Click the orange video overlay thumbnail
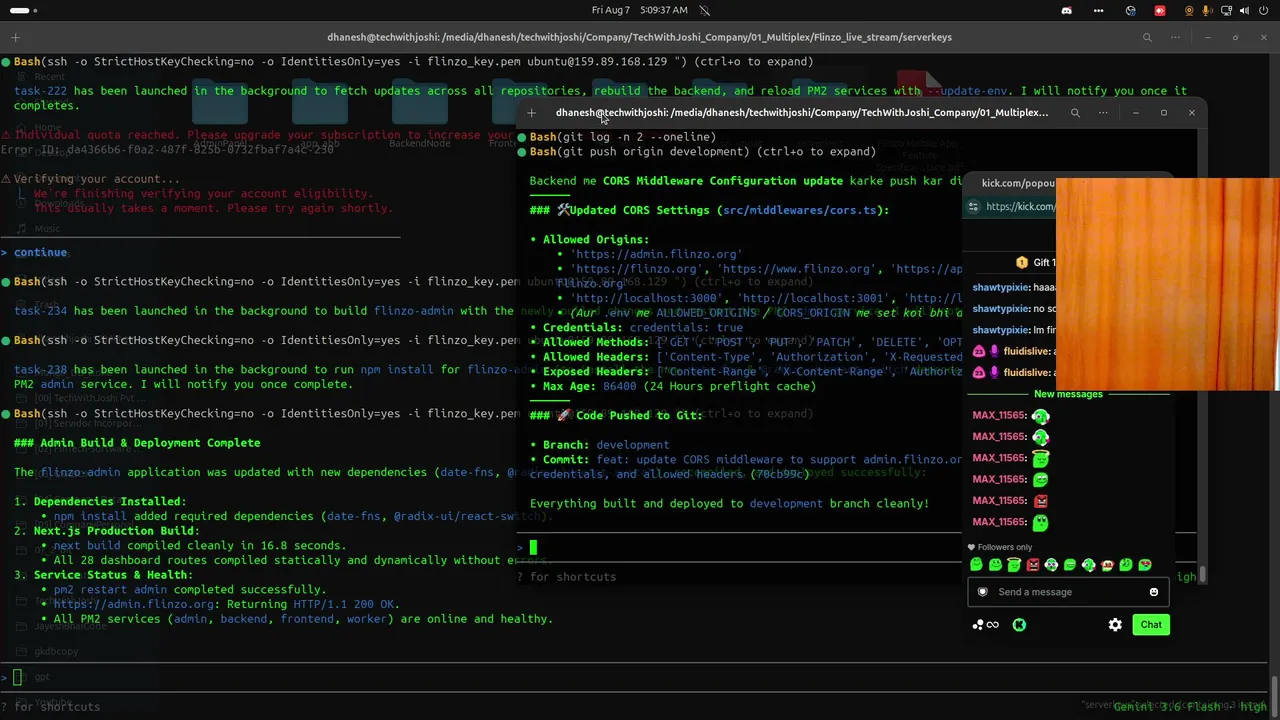The width and height of the screenshot is (1280, 720). pyautogui.click(x=1167, y=285)
